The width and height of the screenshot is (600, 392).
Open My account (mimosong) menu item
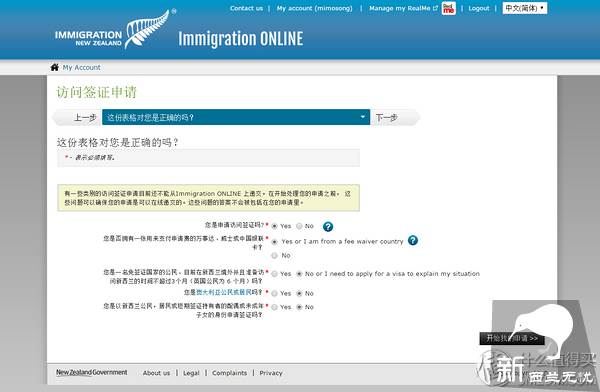pyautogui.click(x=315, y=8)
